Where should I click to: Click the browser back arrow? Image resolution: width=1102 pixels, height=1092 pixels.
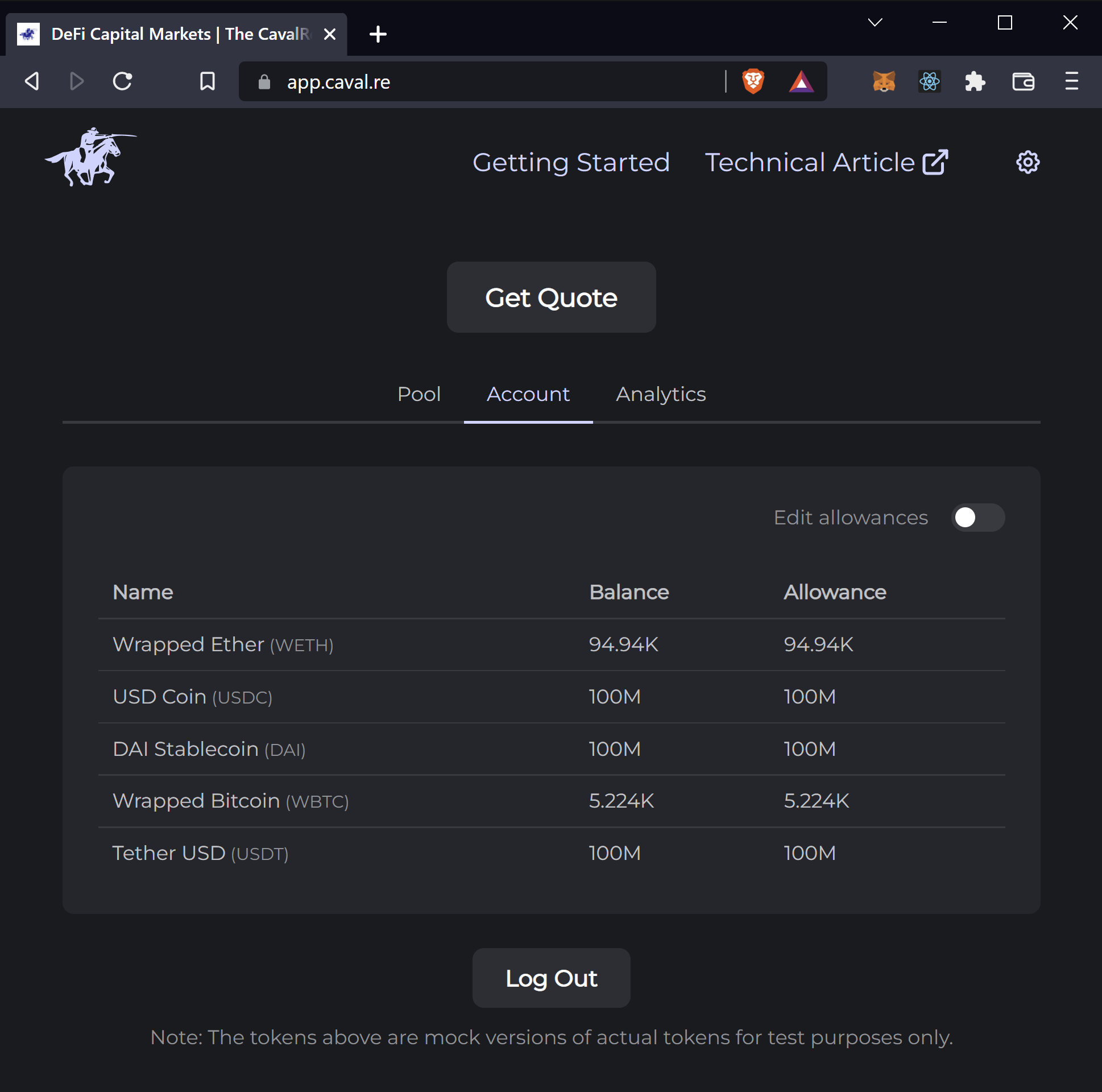pos(32,81)
